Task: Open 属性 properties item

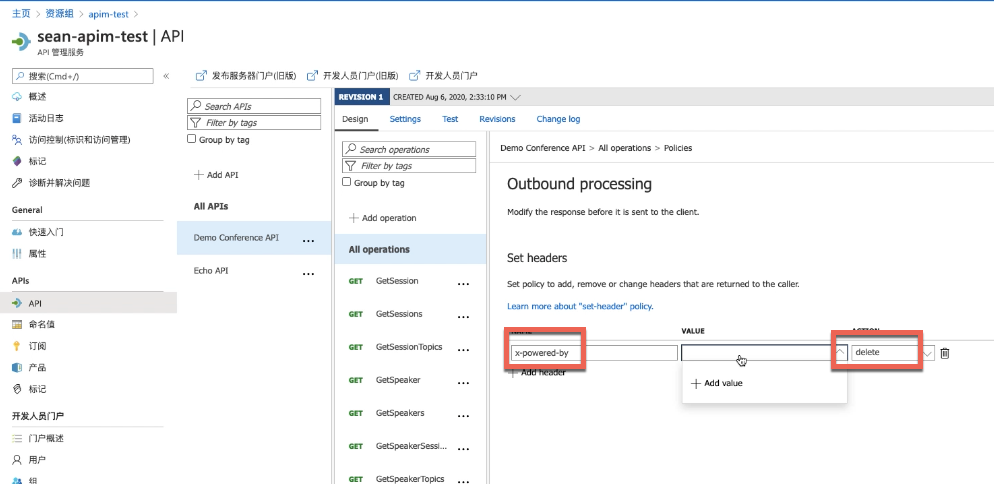Action: click(37, 254)
